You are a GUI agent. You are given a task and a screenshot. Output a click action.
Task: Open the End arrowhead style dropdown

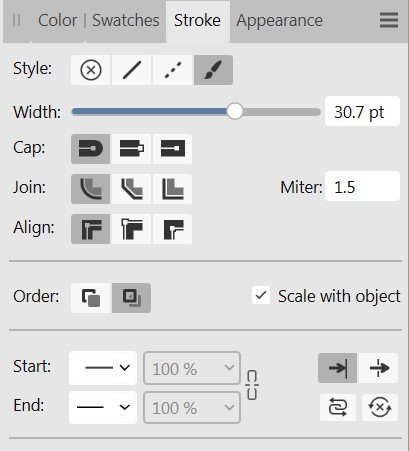103,407
